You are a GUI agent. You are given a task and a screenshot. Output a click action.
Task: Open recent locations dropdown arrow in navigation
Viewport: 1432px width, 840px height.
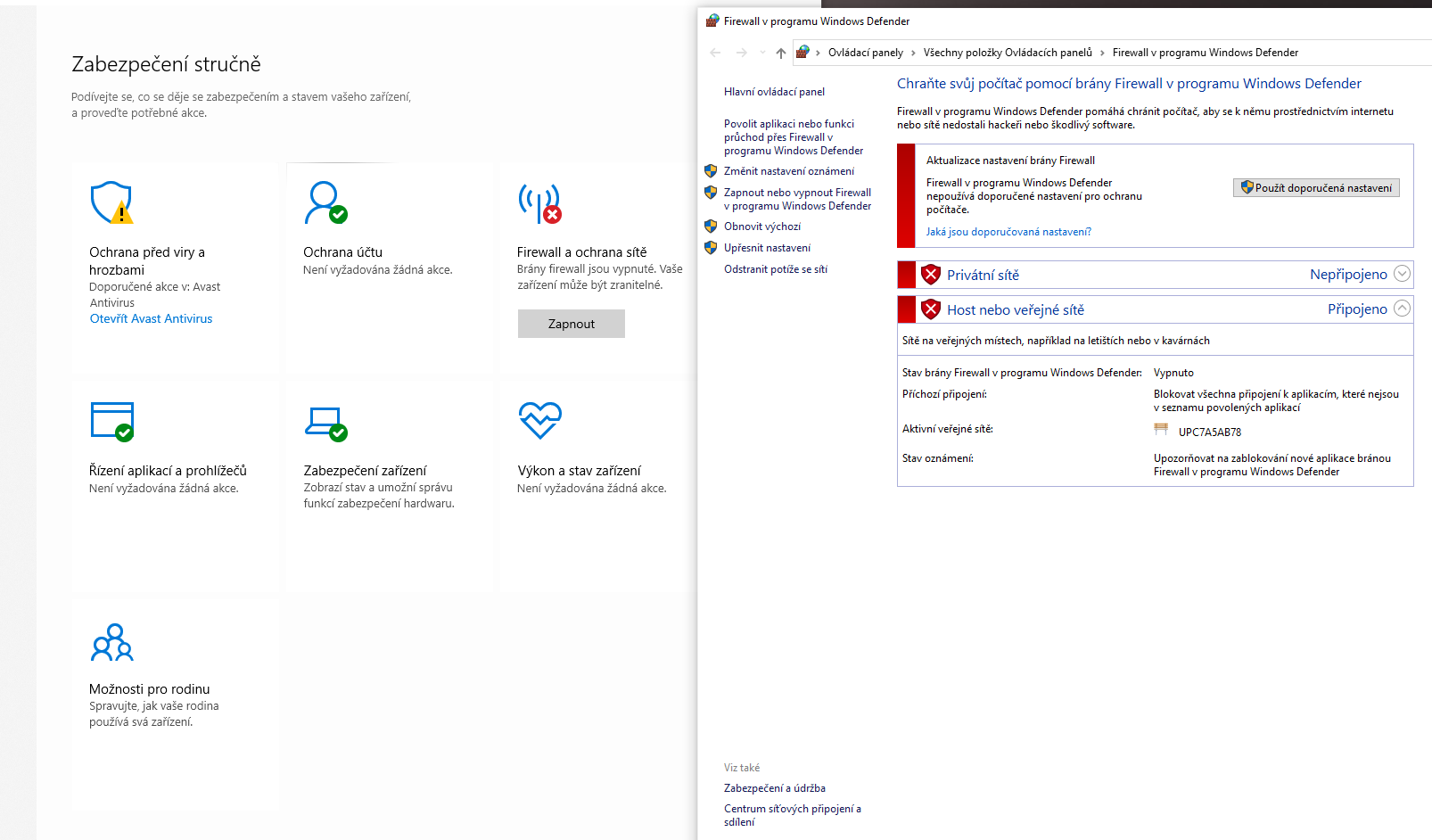click(x=762, y=53)
